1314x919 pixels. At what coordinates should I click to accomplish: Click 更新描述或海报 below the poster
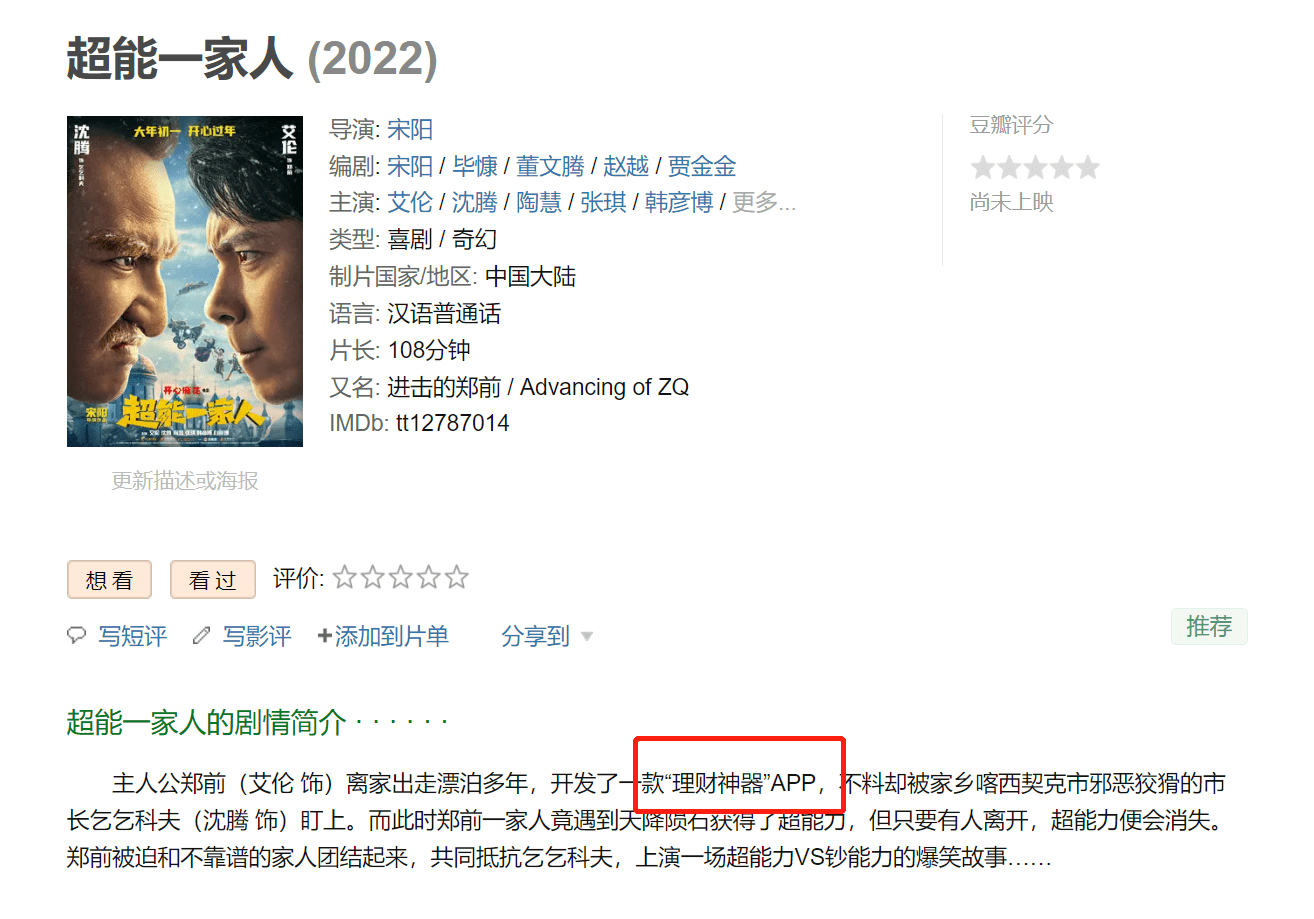tap(185, 481)
